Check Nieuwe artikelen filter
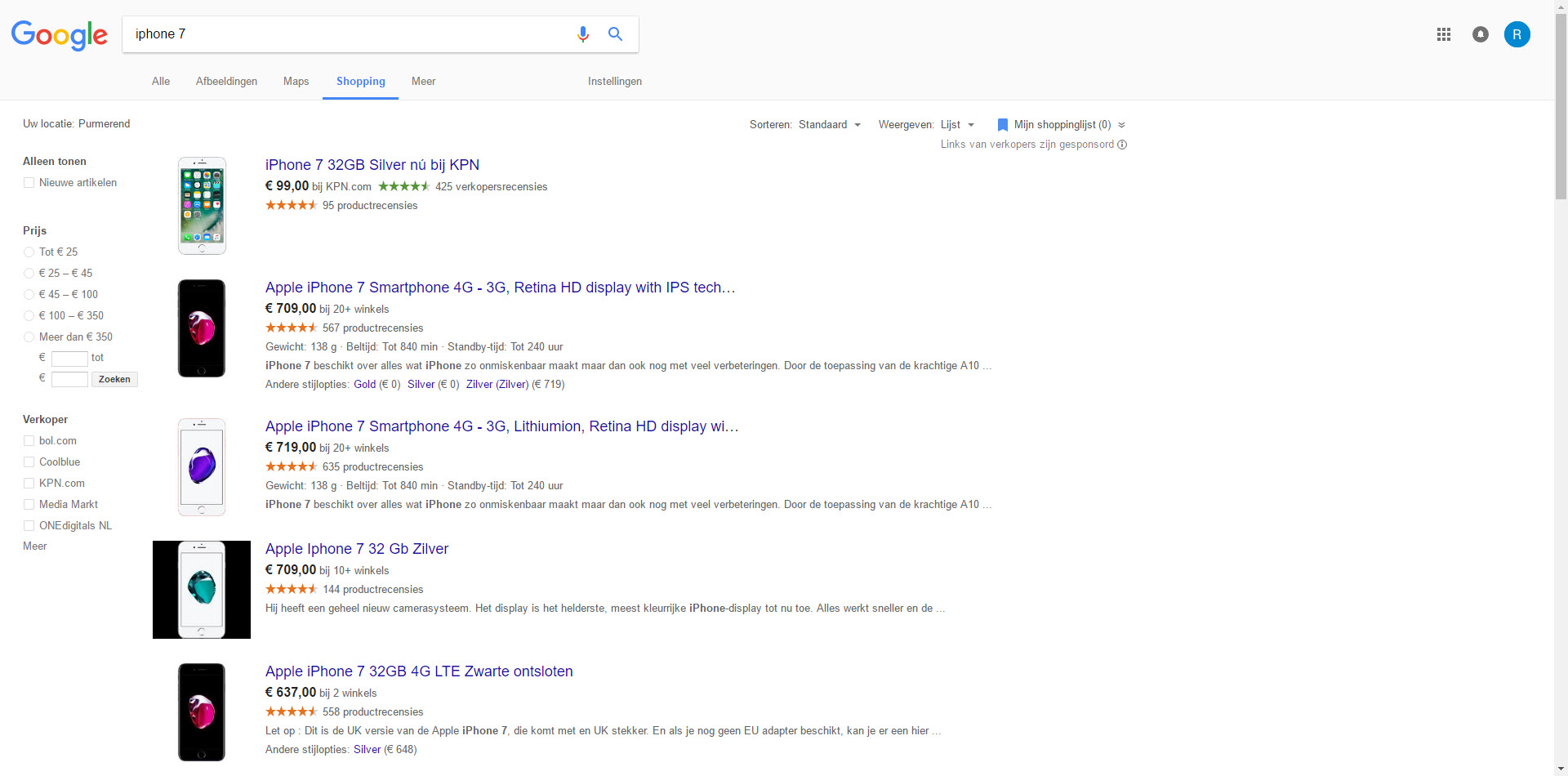The width and height of the screenshot is (1568, 776). [x=29, y=183]
